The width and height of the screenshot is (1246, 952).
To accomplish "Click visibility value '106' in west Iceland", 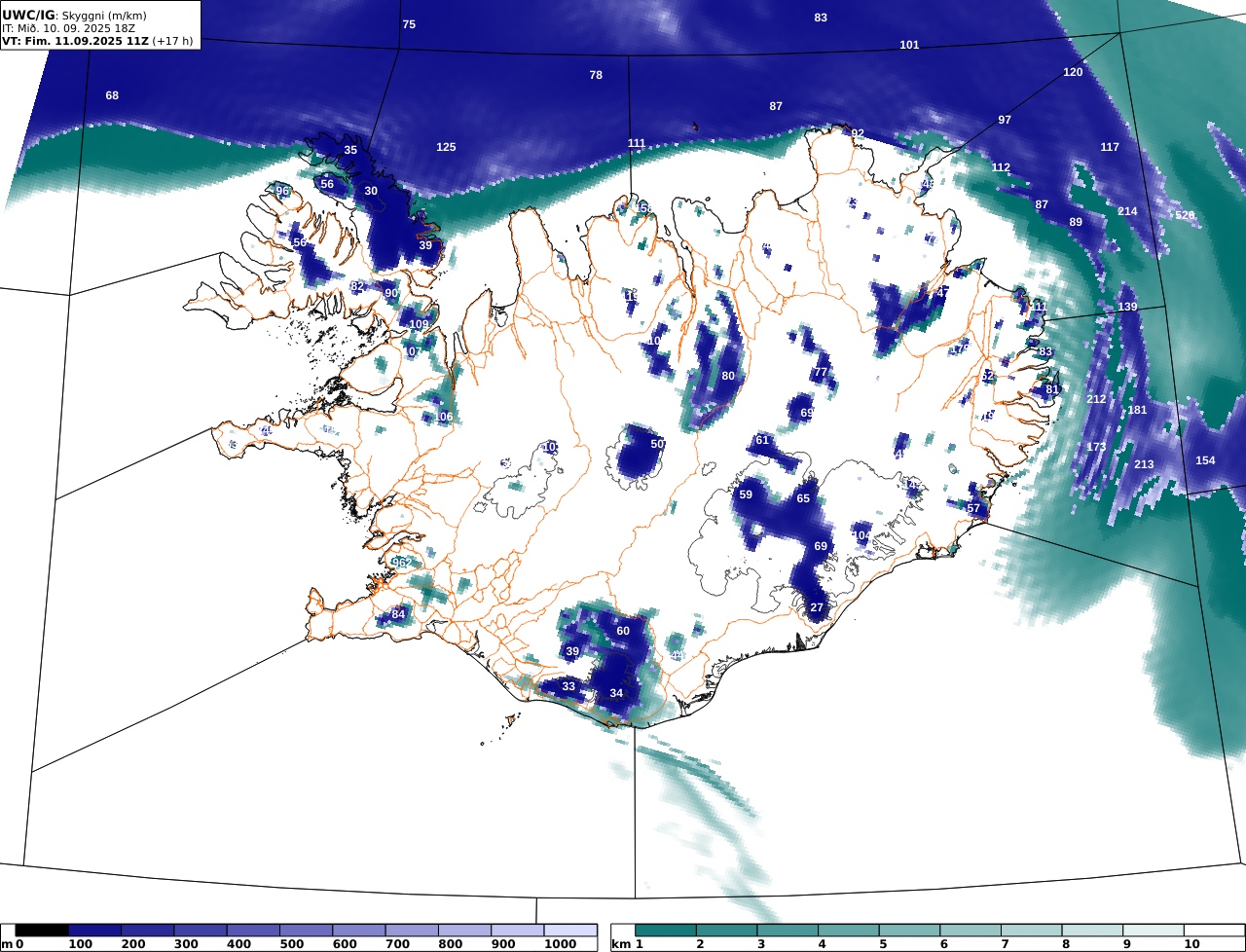I will coord(443,417).
